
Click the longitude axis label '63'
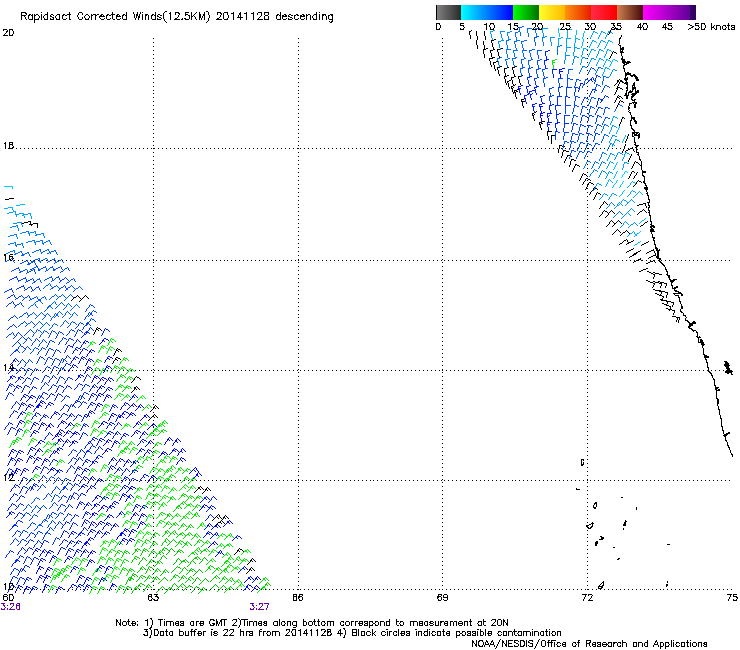click(x=153, y=598)
